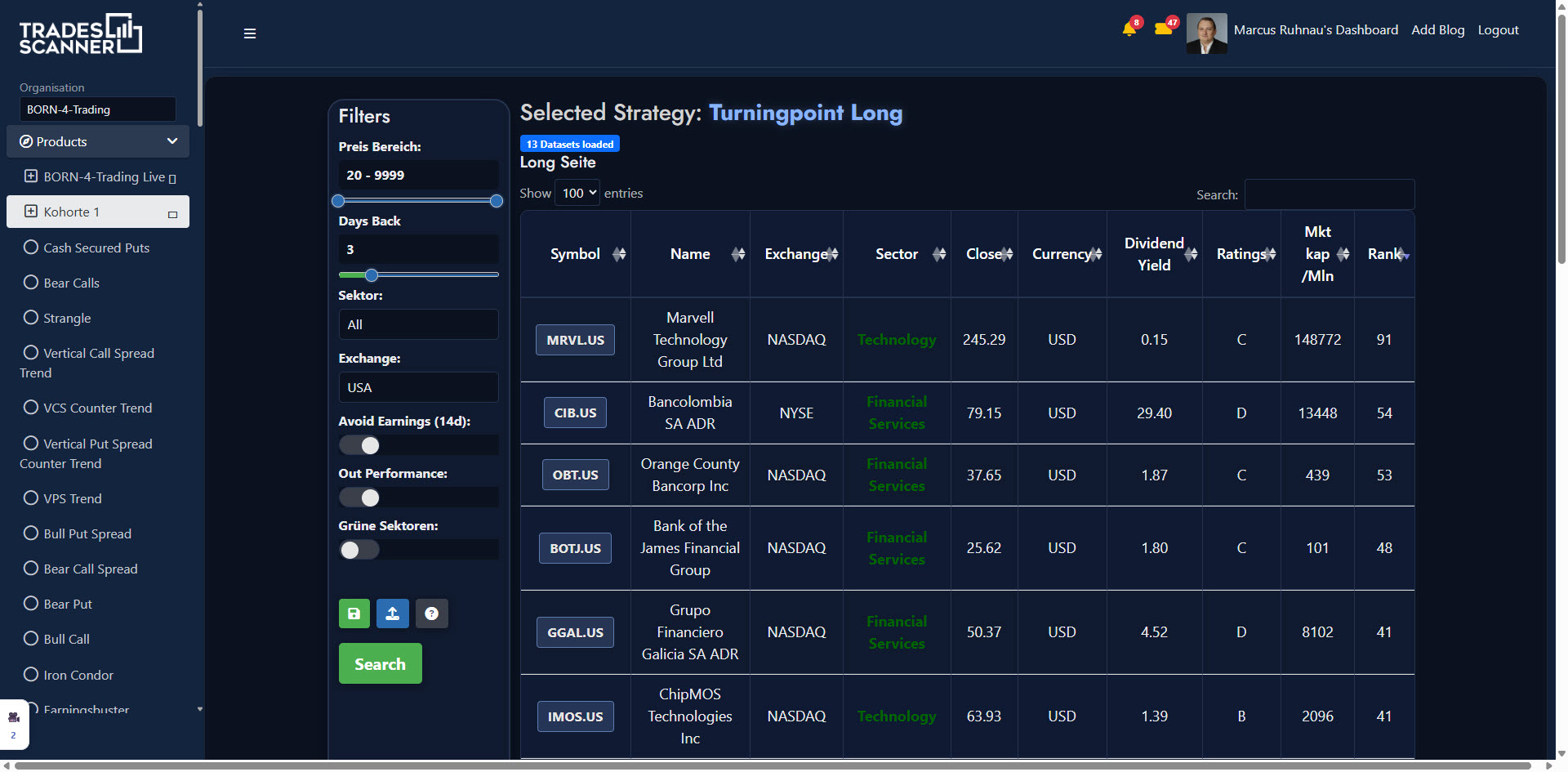The image size is (1568, 772).
Task: Sort table by Sector column arrows
Action: tap(939, 254)
